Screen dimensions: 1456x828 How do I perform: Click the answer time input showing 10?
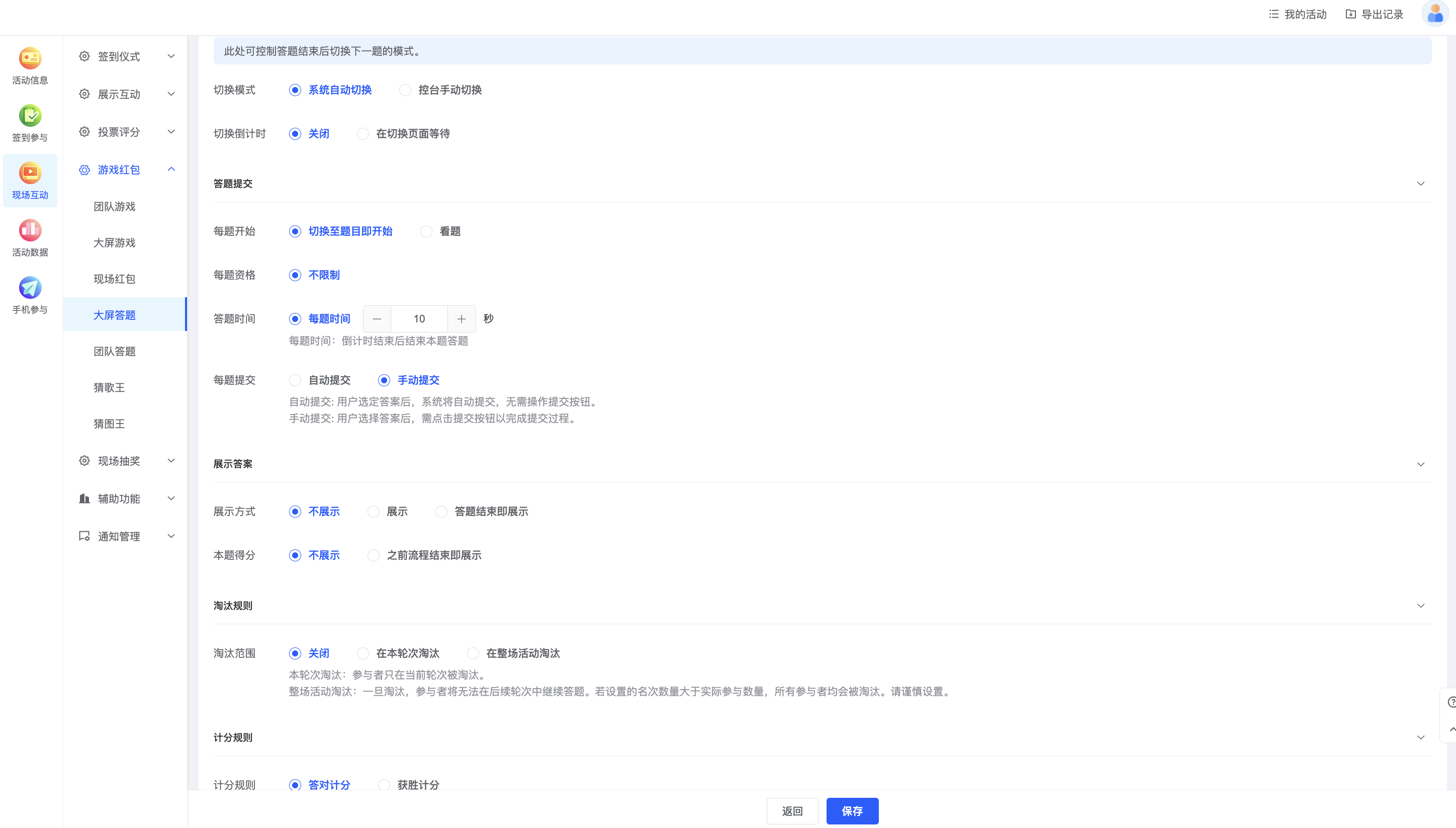pos(419,319)
